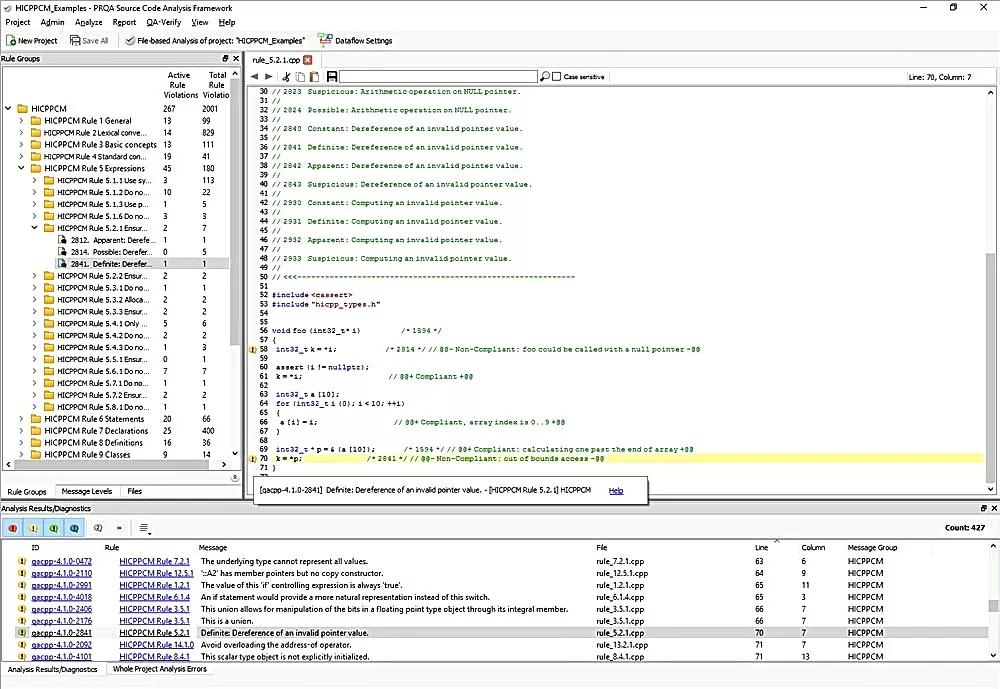Viewport: 1000px width, 689px height.
Task: Open the Analyze menu
Action: click(x=89, y=22)
